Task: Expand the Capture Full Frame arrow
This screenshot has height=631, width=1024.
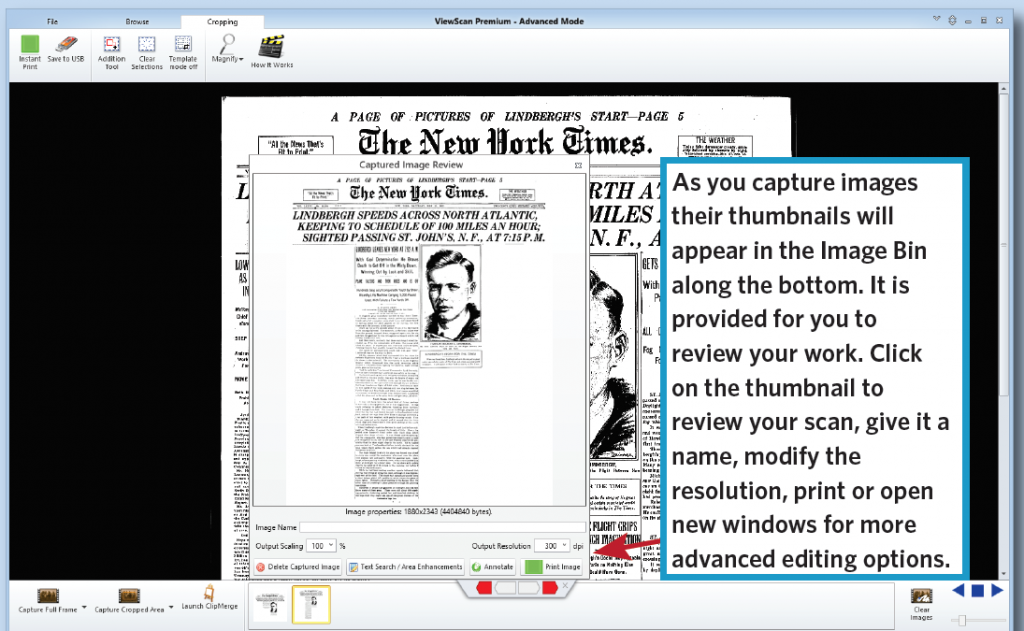Action: click(84, 607)
